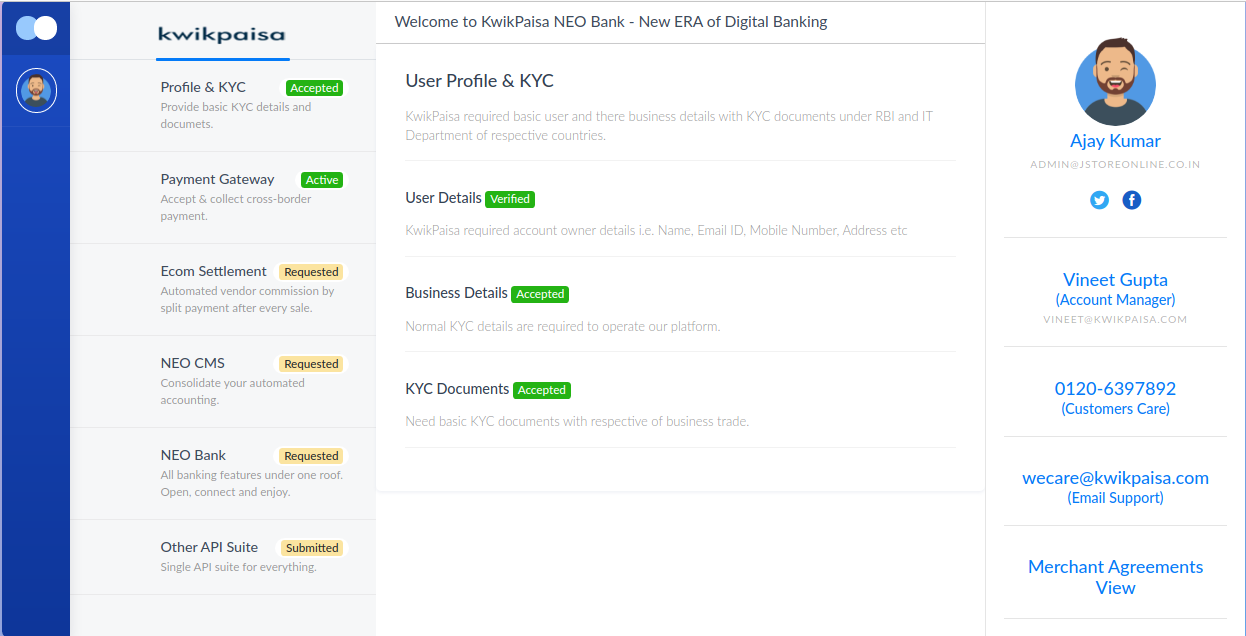
Task: Click the '(Email Support)' label
Action: pyautogui.click(x=1115, y=498)
